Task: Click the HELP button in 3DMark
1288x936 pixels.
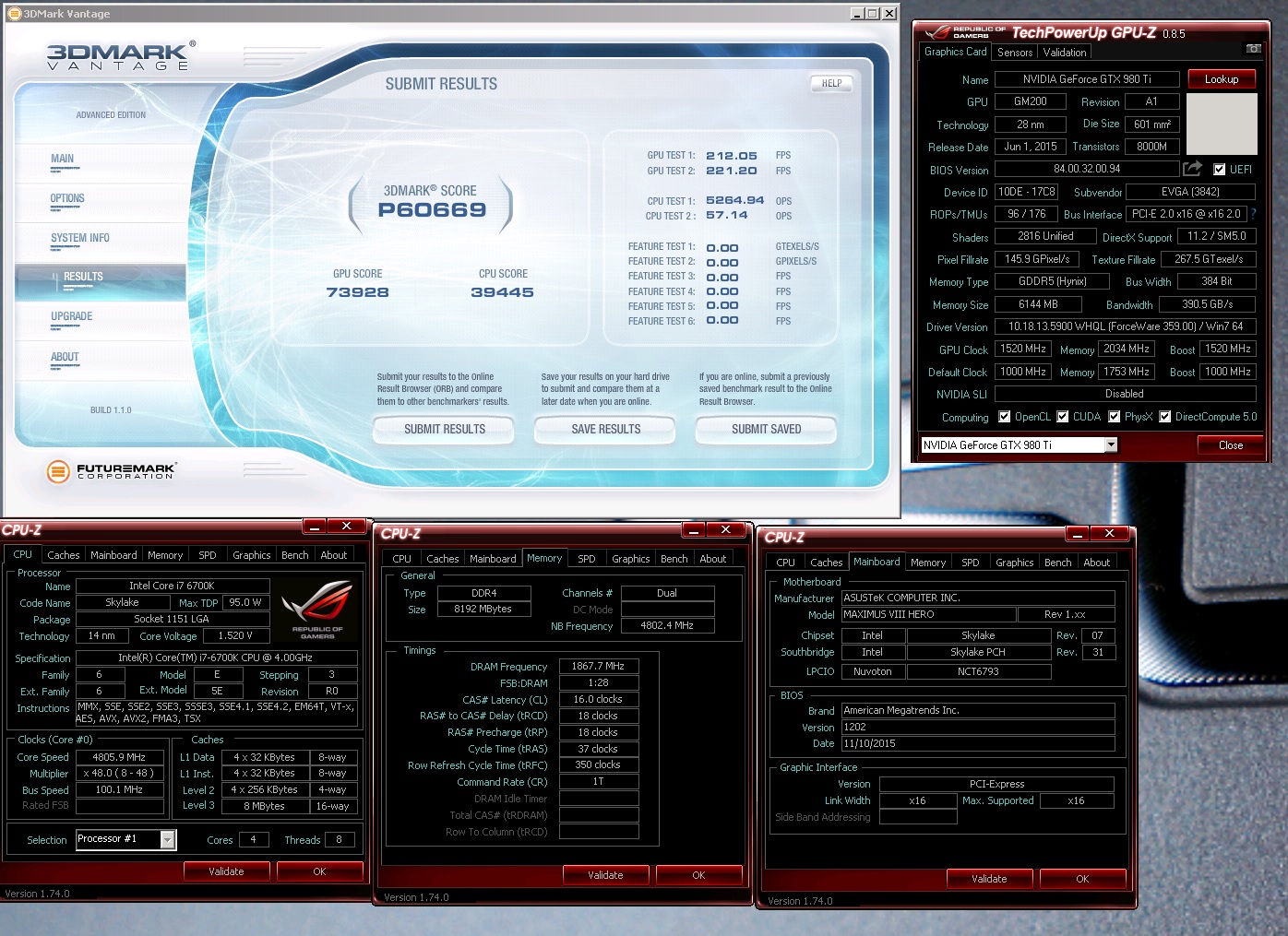Action: tap(831, 83)
